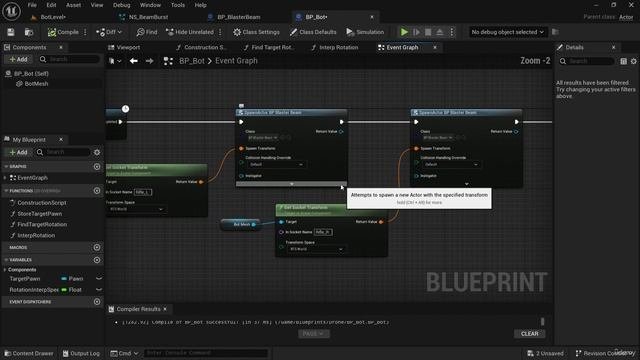Switch to the BotLevel tab
640x360 pixels.
tap(53, 17)
